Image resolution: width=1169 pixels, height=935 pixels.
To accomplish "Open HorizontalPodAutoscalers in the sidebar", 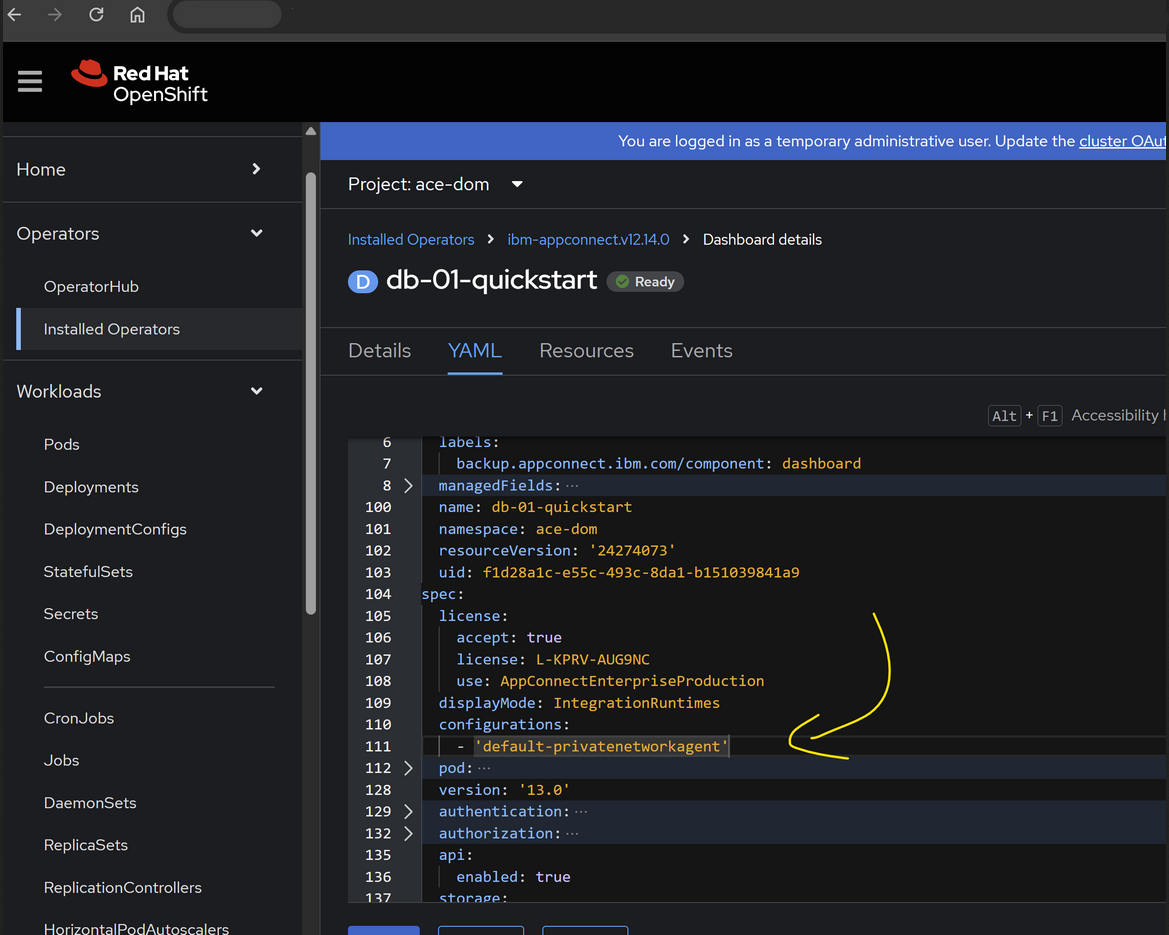I will (136, 928).
